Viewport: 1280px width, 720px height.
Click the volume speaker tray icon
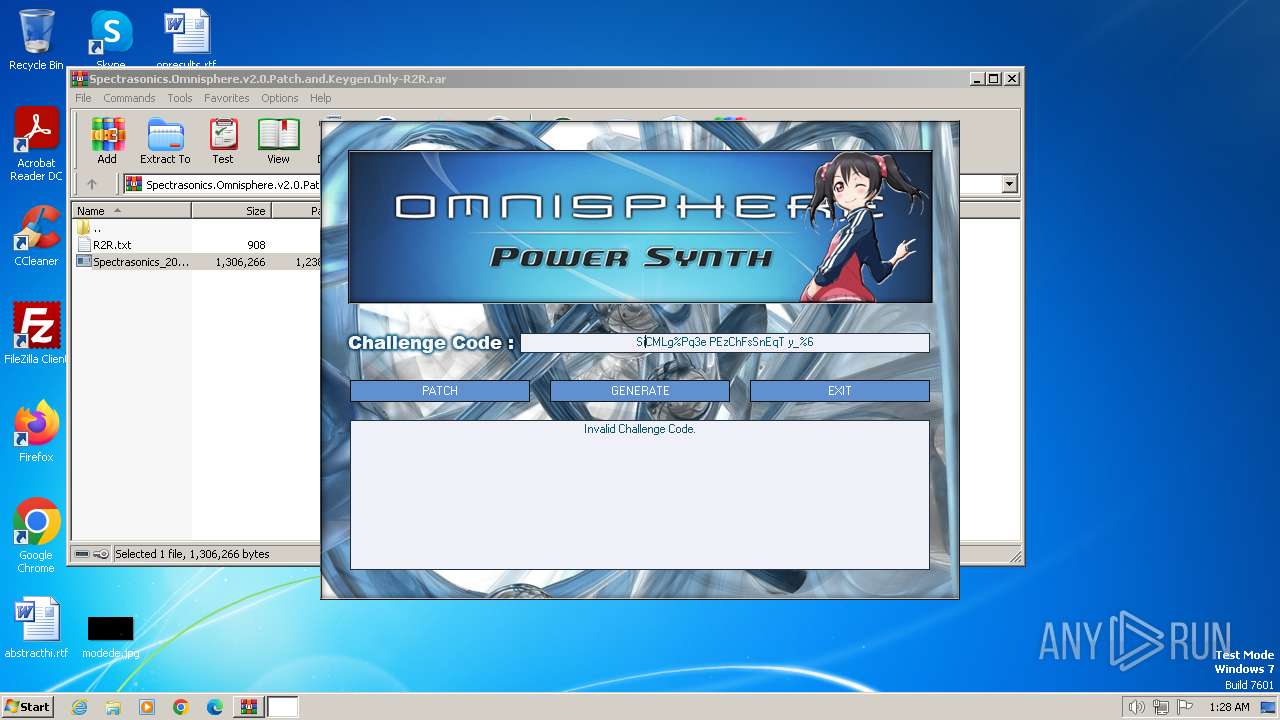(1136, 707)
